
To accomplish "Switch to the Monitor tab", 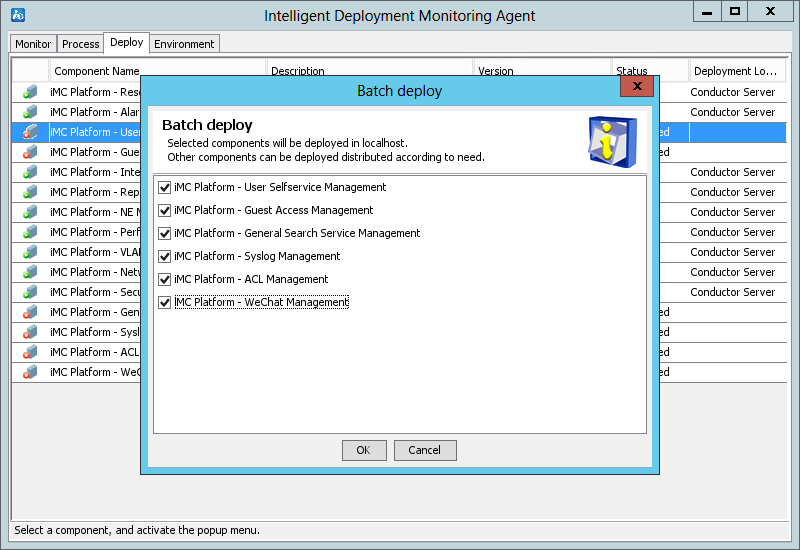I will coord(33,44).
